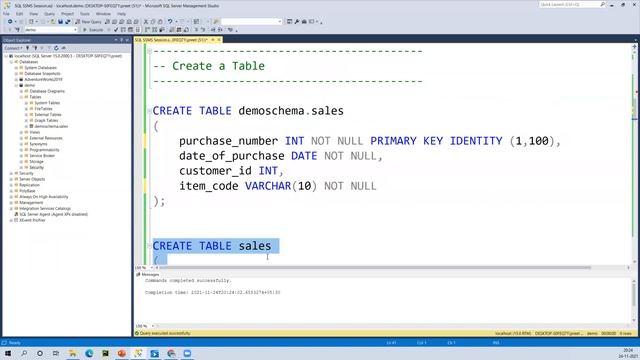Image resolution: width=640 pixels, height=360 pixels.
Task: Click the taskbar Search magnifier icon
Action: coord(24,353)
